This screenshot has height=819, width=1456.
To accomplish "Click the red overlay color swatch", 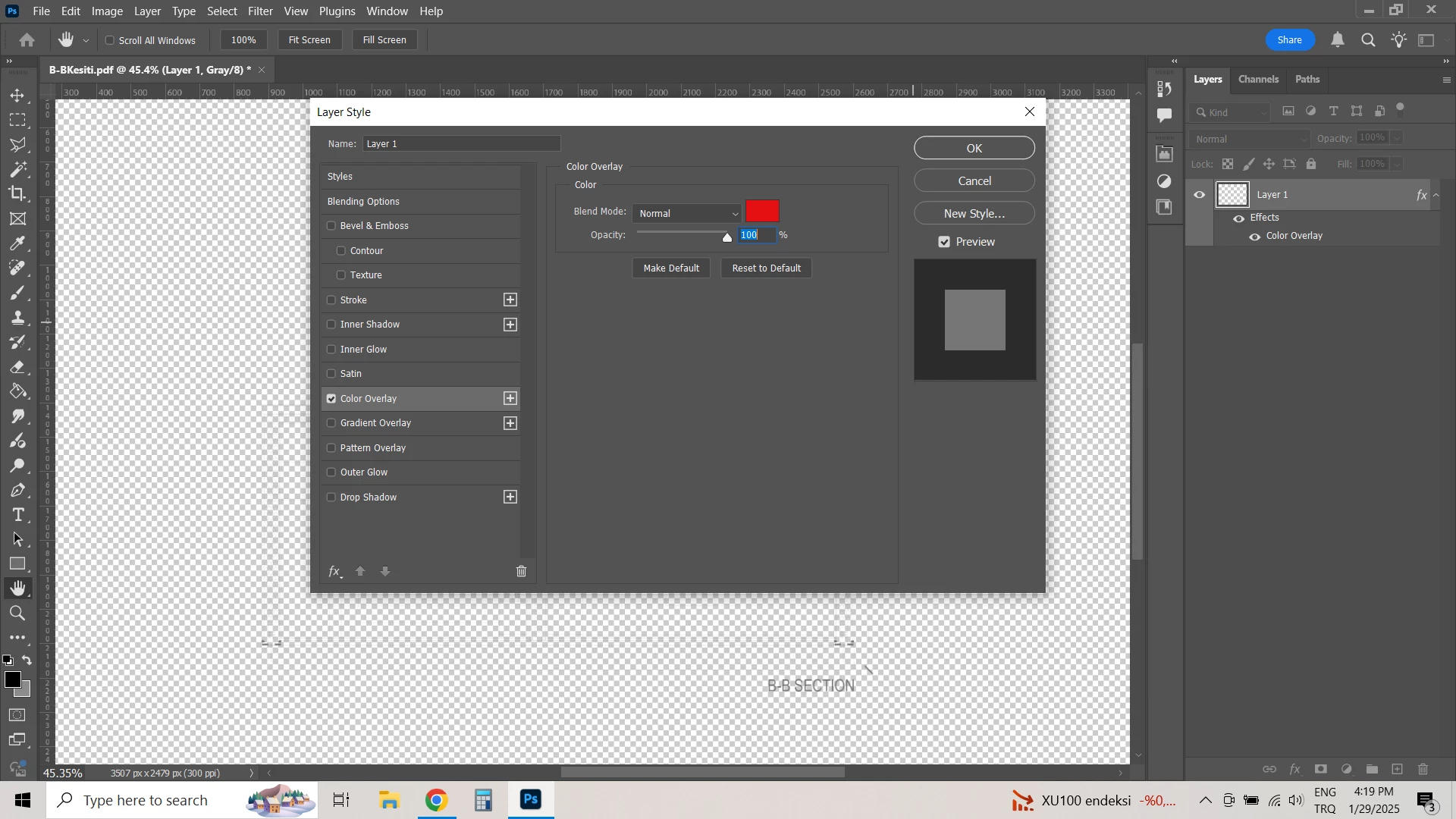I will (x=762, y=212).
